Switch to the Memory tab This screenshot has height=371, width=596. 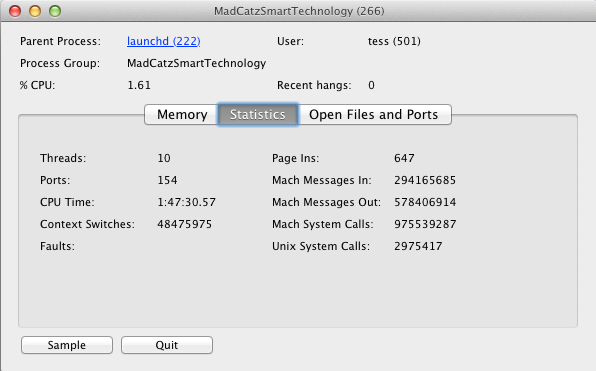tap(182, 114)
